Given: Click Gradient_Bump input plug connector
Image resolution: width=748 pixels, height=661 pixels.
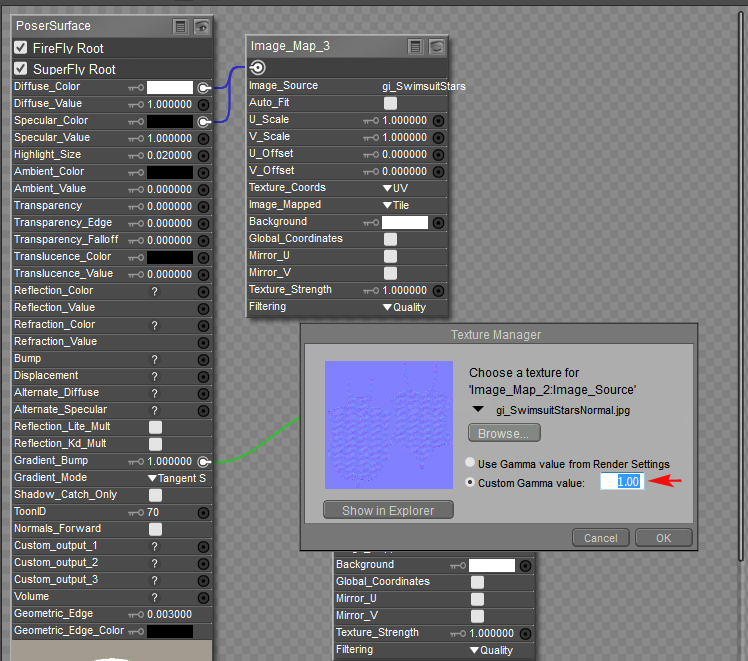Looking at the screenshot, I should (203, 461).
